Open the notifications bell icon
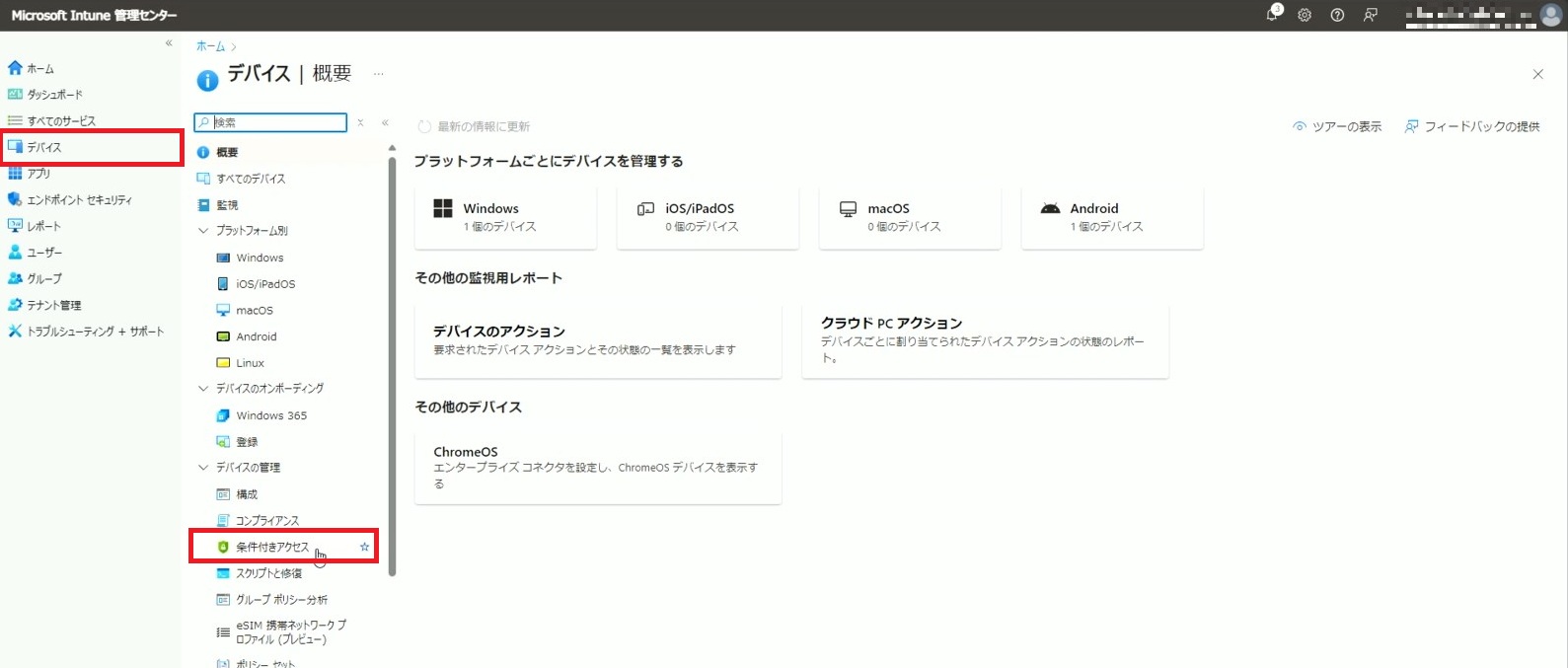The height and width of the screenshot is (668, 1568). coord(1272,15)
